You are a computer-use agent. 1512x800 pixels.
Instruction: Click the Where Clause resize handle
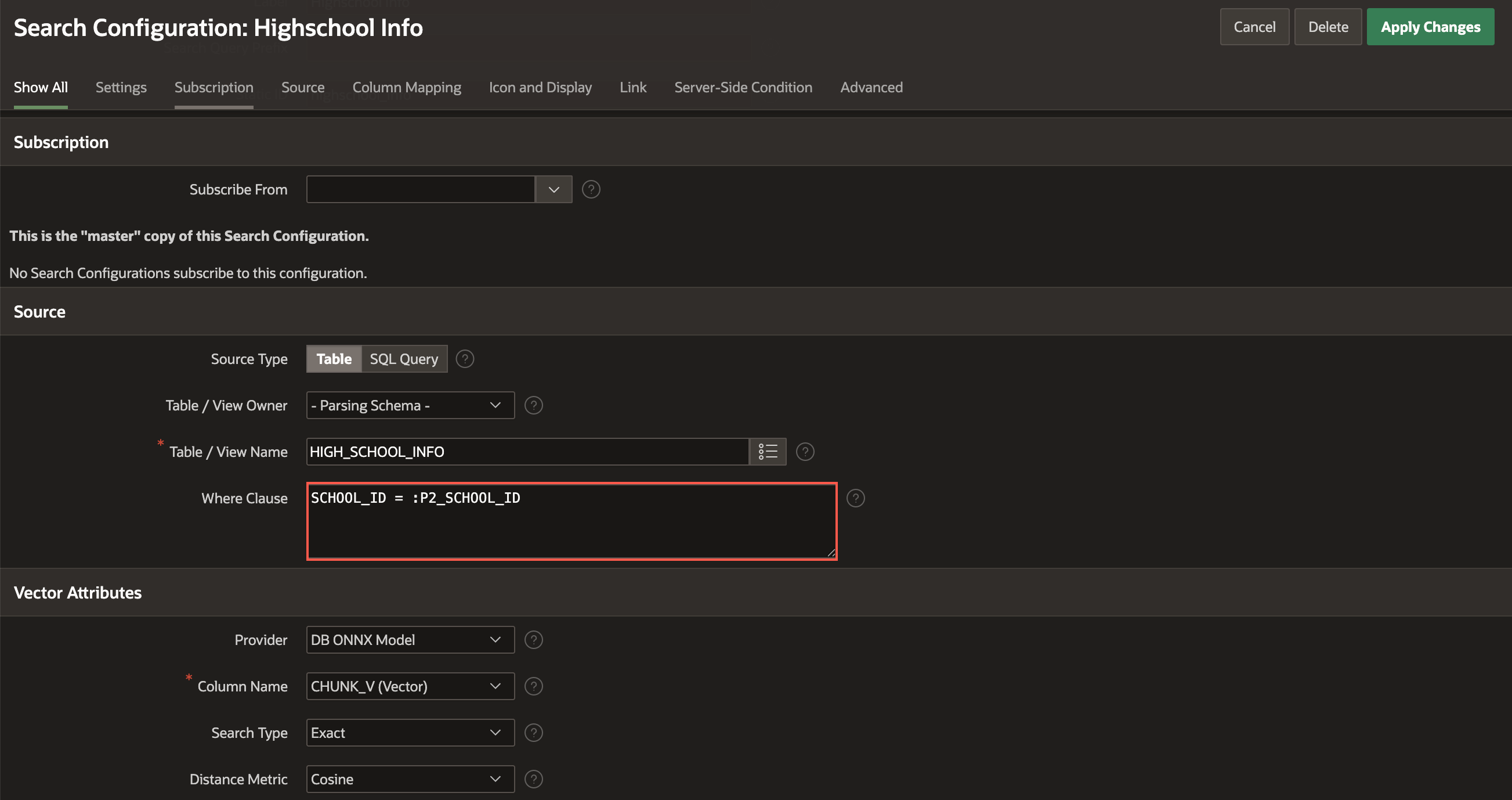(830, 552)
